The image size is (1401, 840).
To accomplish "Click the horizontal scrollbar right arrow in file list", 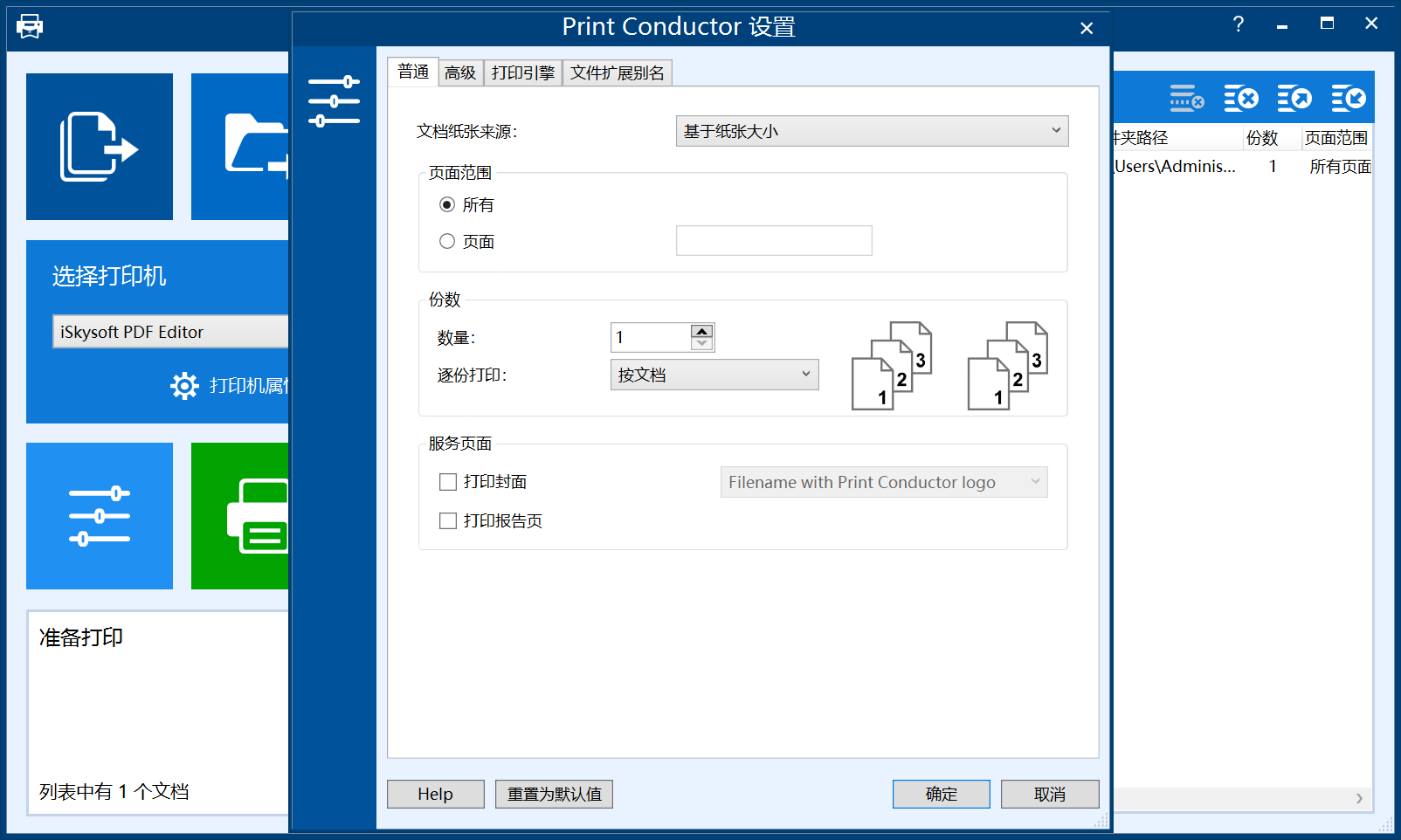I will click(1359, 798).
